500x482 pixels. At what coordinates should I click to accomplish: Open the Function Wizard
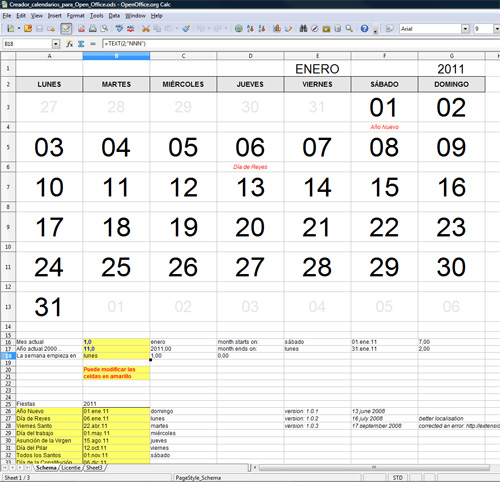tap(69, 44)
